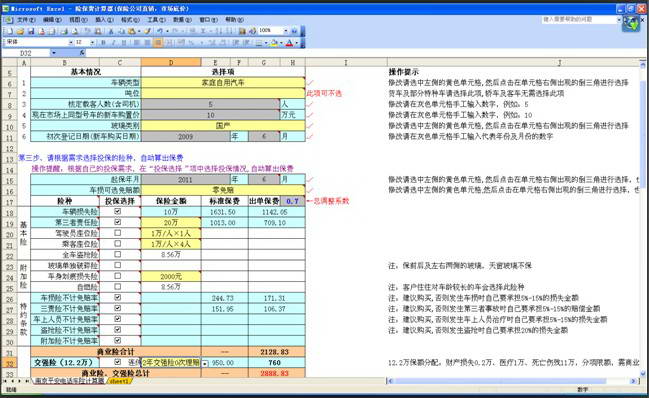This screenshot has width=649, height=398.
Task: Click the fx insert function button
Action: [82, 53]
